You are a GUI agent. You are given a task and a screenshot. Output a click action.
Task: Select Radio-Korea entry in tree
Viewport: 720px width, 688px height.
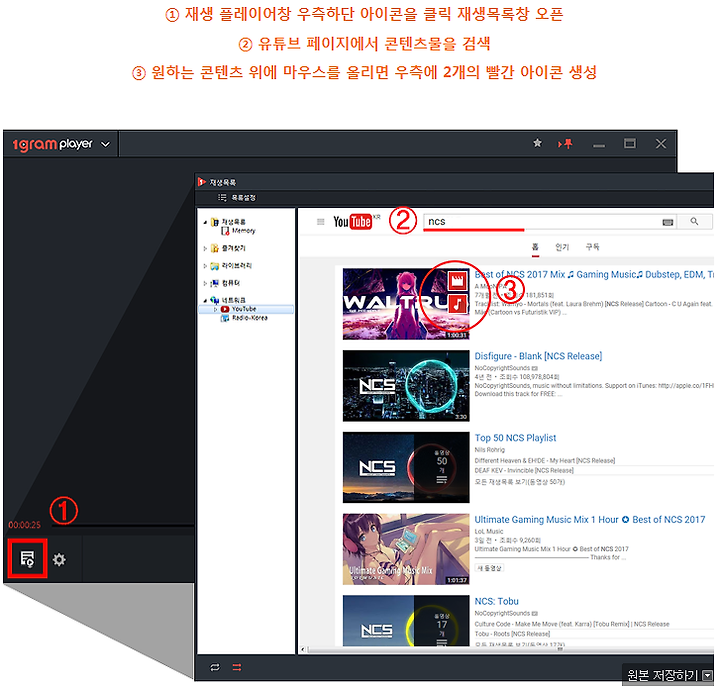click(244, 318)
